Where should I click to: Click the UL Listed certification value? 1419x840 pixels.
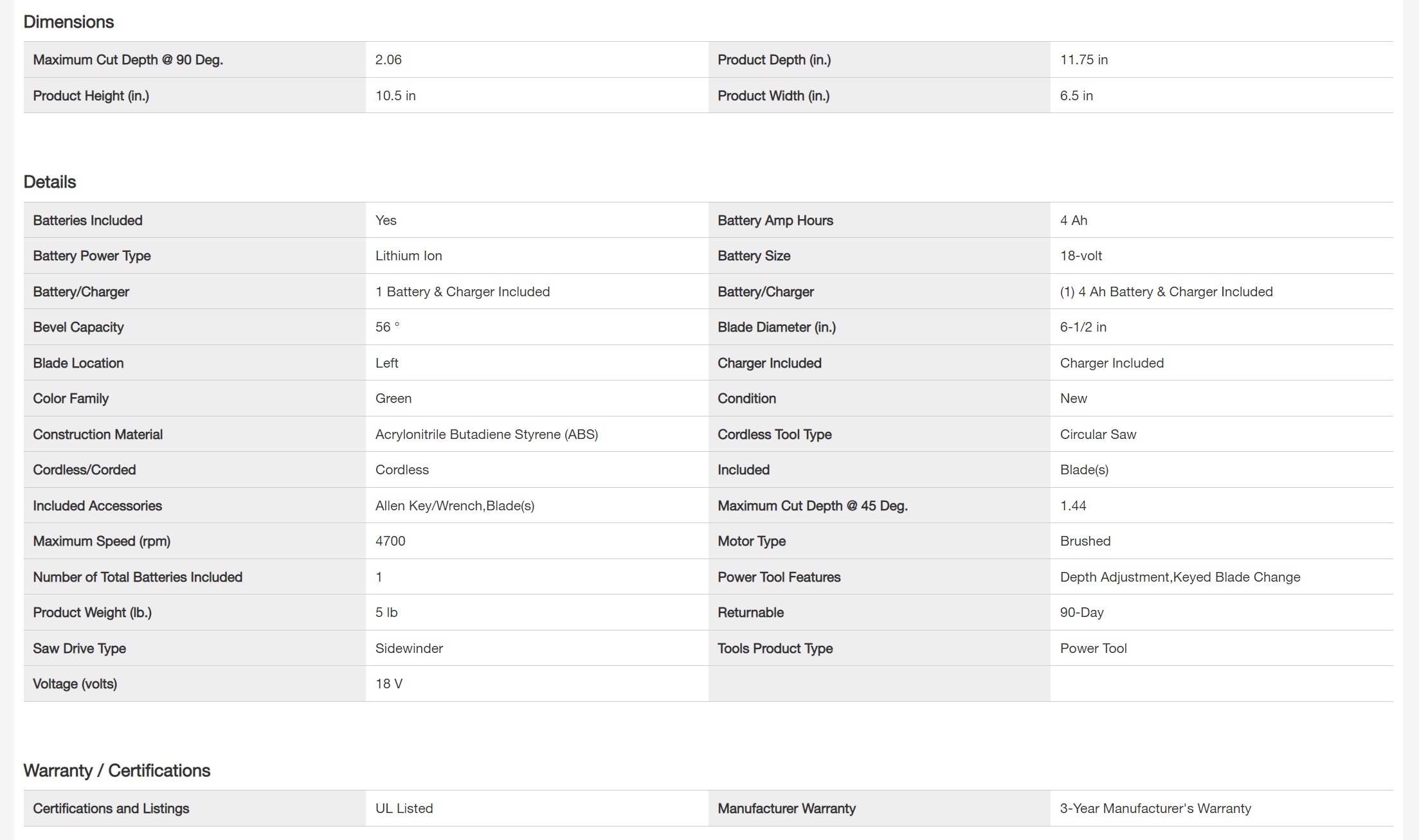point(404,809)
